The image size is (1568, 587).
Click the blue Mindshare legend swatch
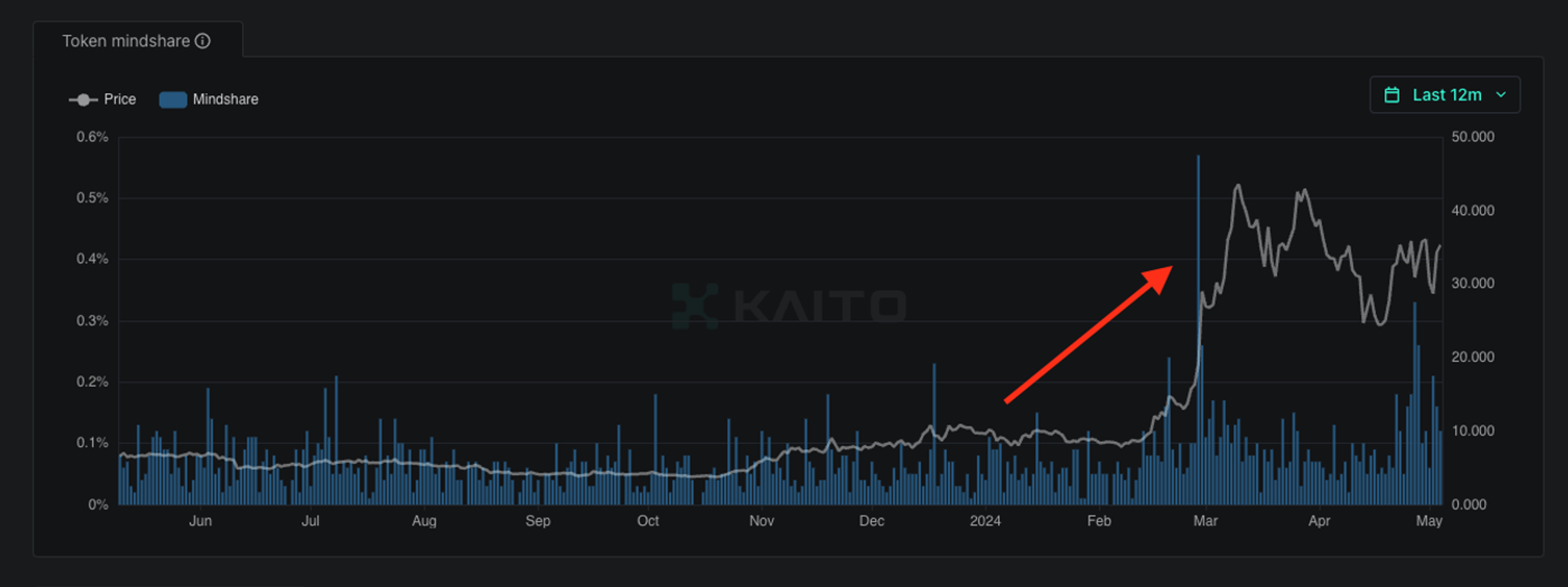click(172, 100)
